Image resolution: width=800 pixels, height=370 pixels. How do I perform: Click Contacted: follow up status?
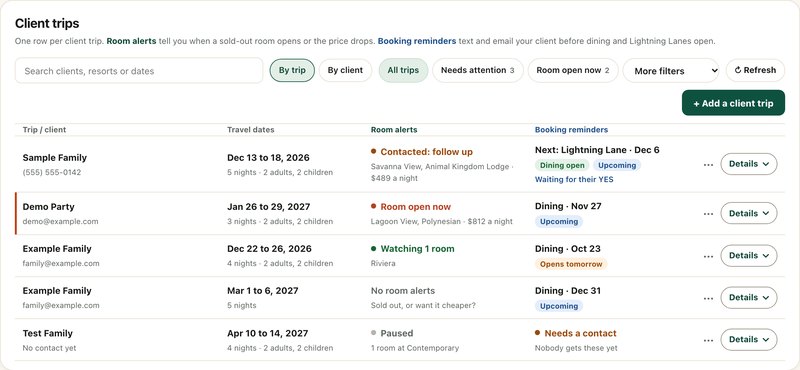422,152
